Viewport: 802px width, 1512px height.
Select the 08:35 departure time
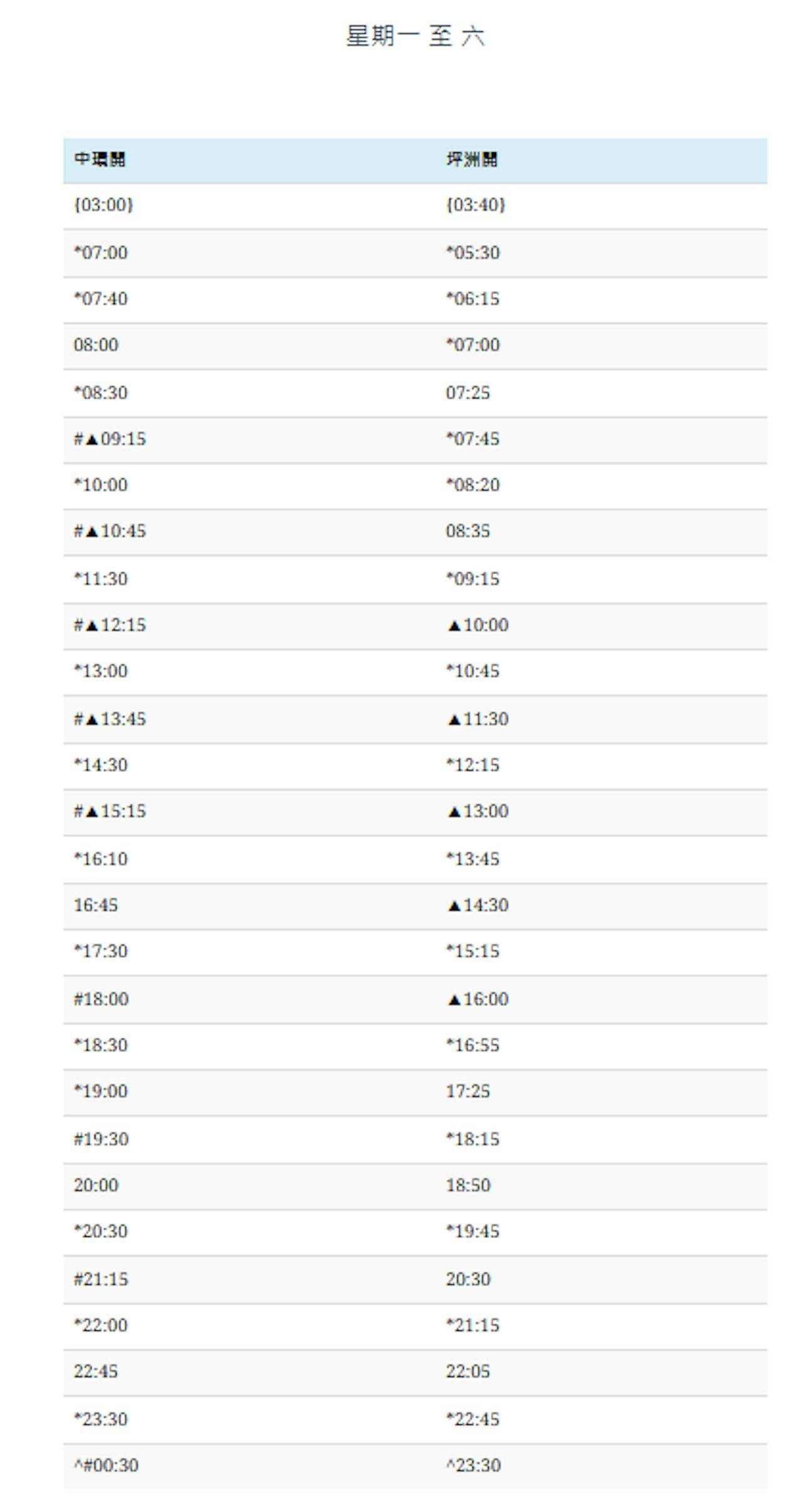(x=467, y=531)
